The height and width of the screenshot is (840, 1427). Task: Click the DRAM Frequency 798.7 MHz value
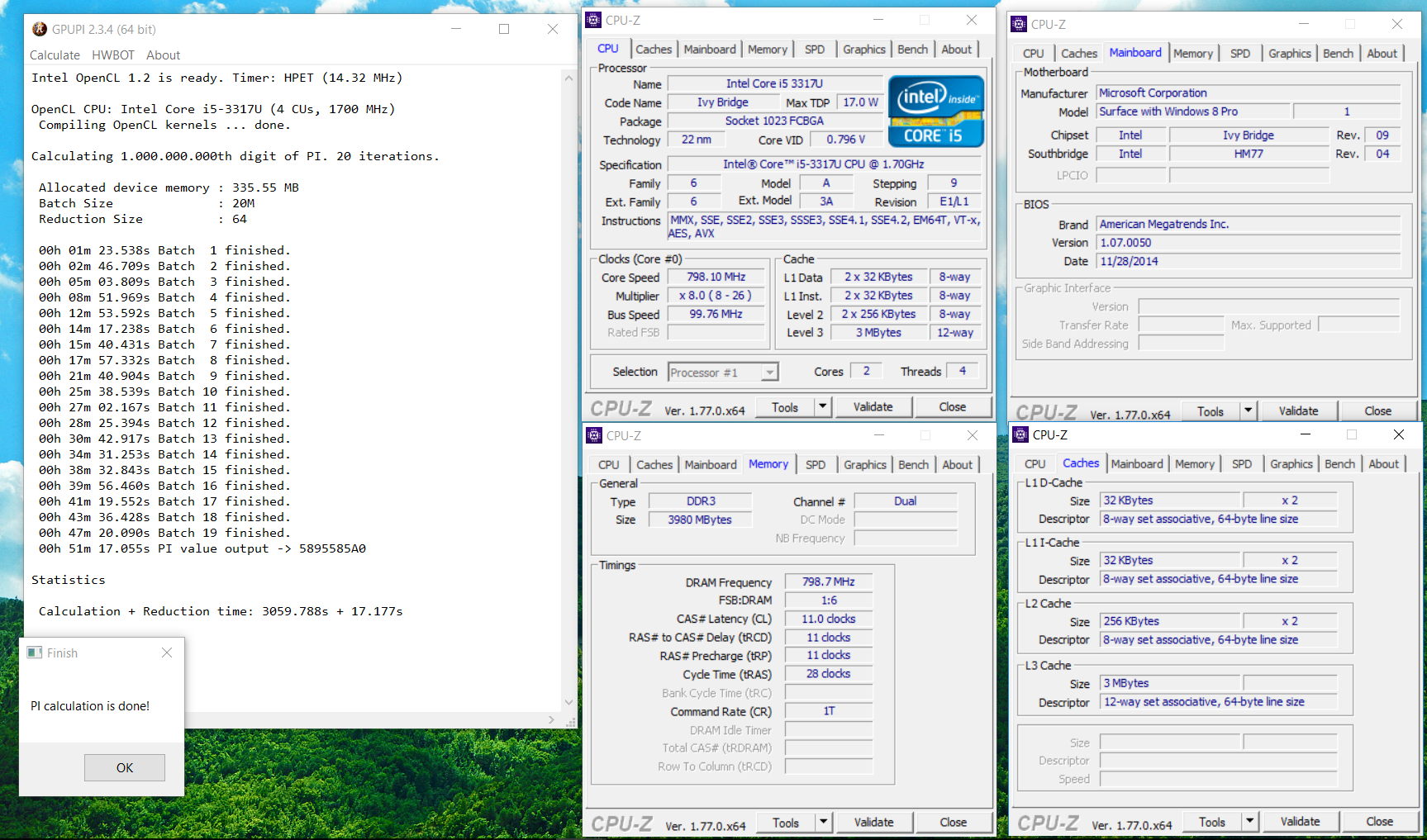coord(828,581)
